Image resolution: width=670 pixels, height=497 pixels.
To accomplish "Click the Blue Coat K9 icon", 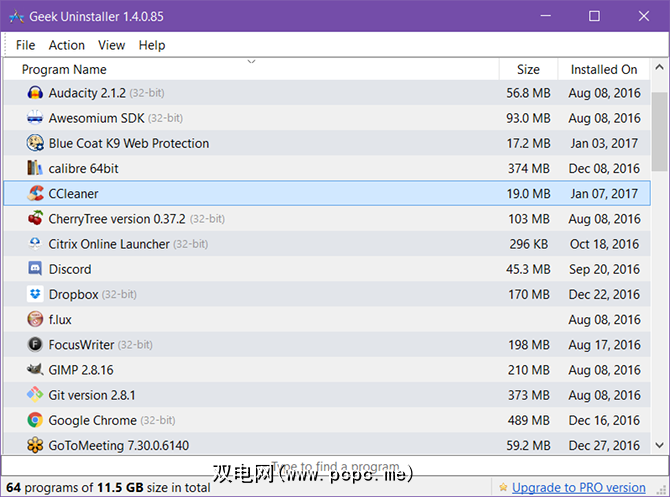I will [35, 143].
